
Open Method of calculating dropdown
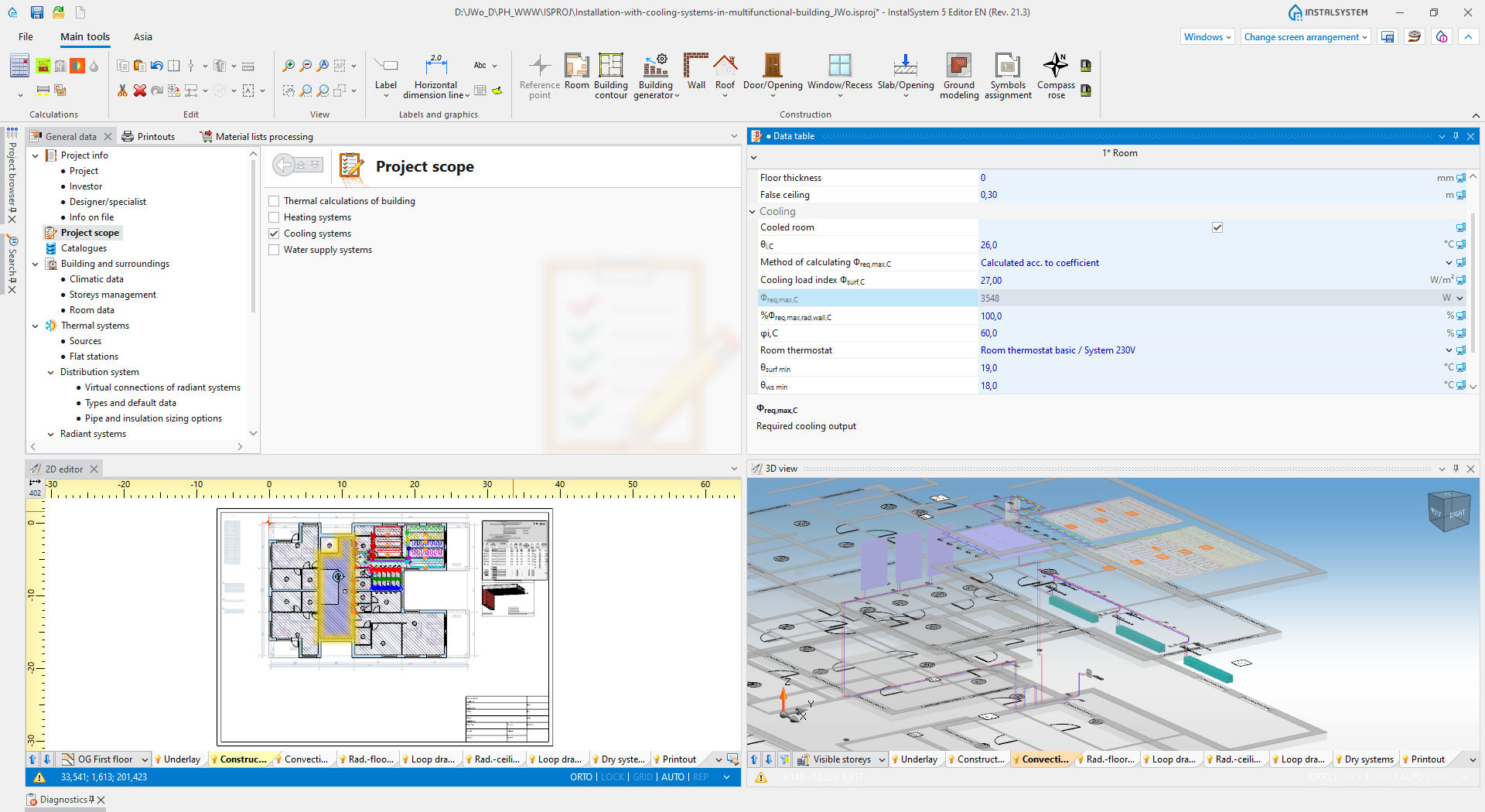(x=1449, y=263)
